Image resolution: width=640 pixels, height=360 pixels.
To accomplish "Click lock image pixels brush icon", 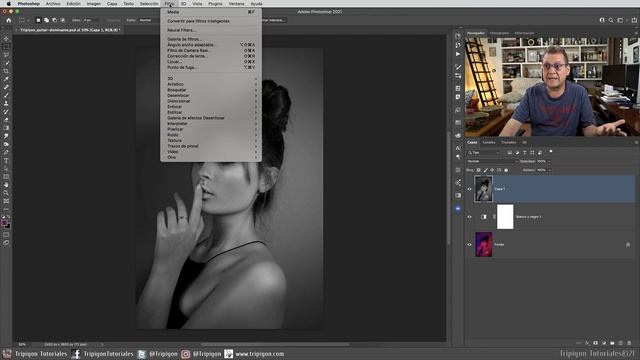I will click(485, 170).
